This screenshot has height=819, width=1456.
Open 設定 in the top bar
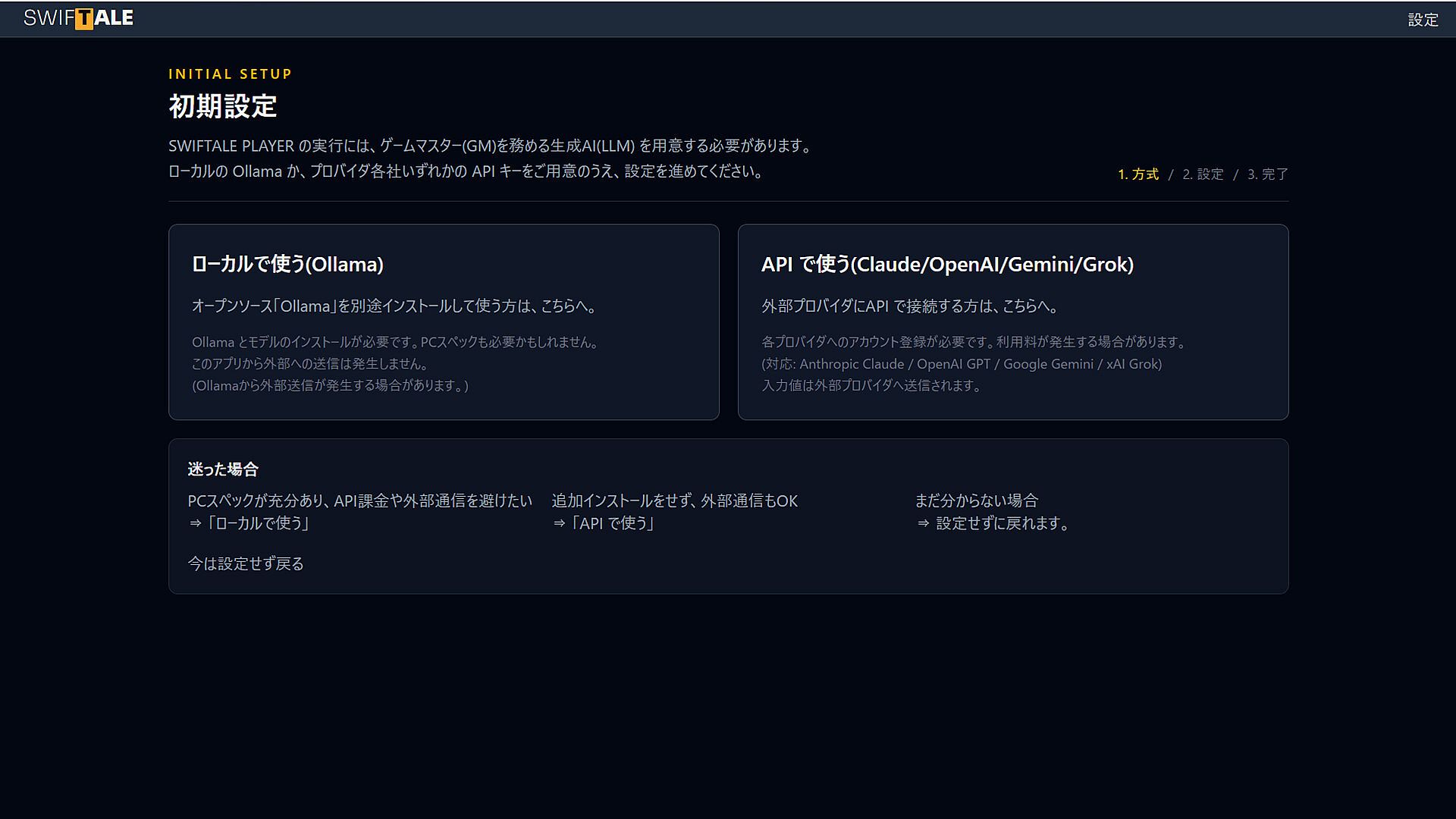click(1423, 20)
